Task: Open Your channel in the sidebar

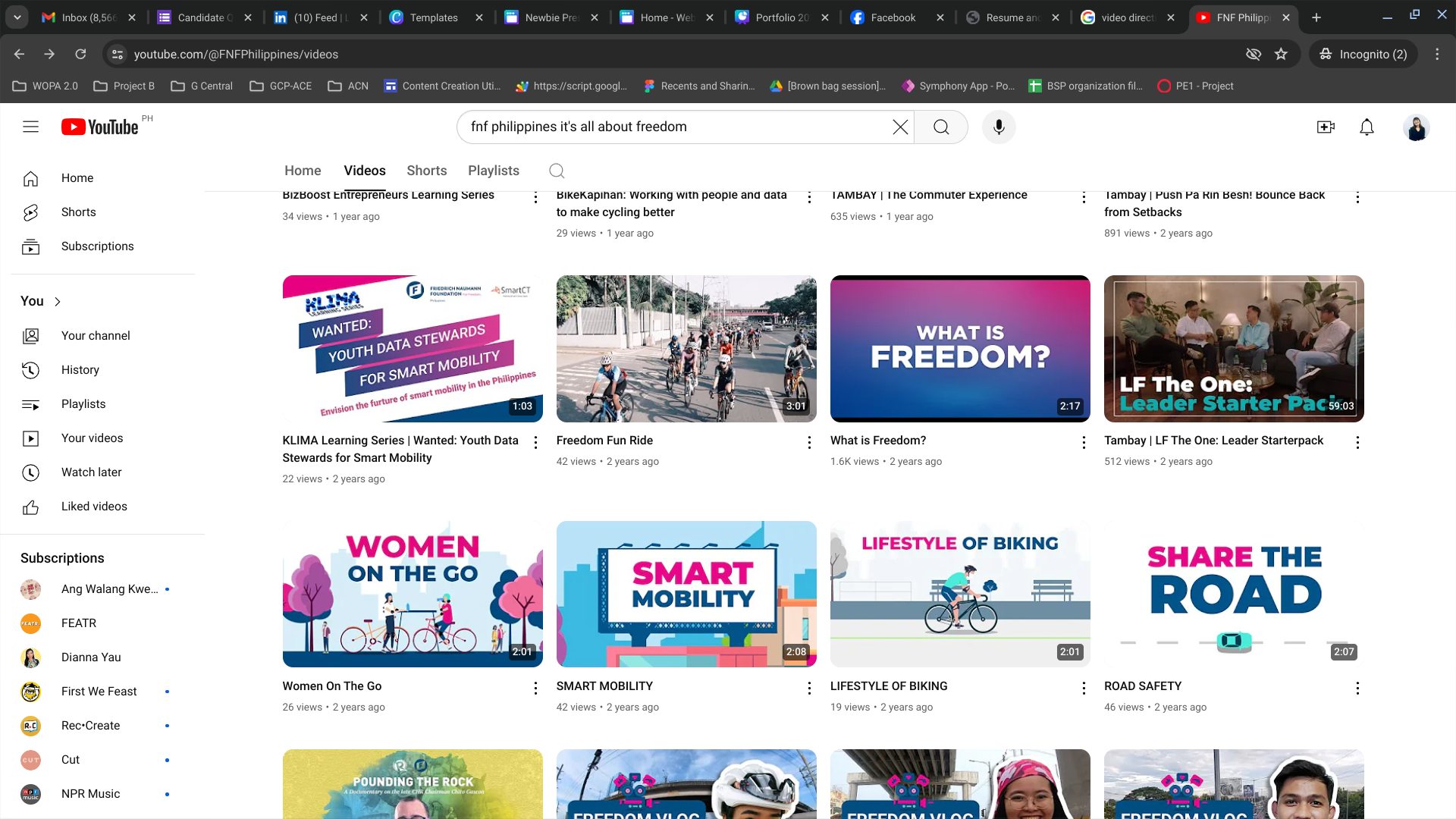Action: point(102,336)
